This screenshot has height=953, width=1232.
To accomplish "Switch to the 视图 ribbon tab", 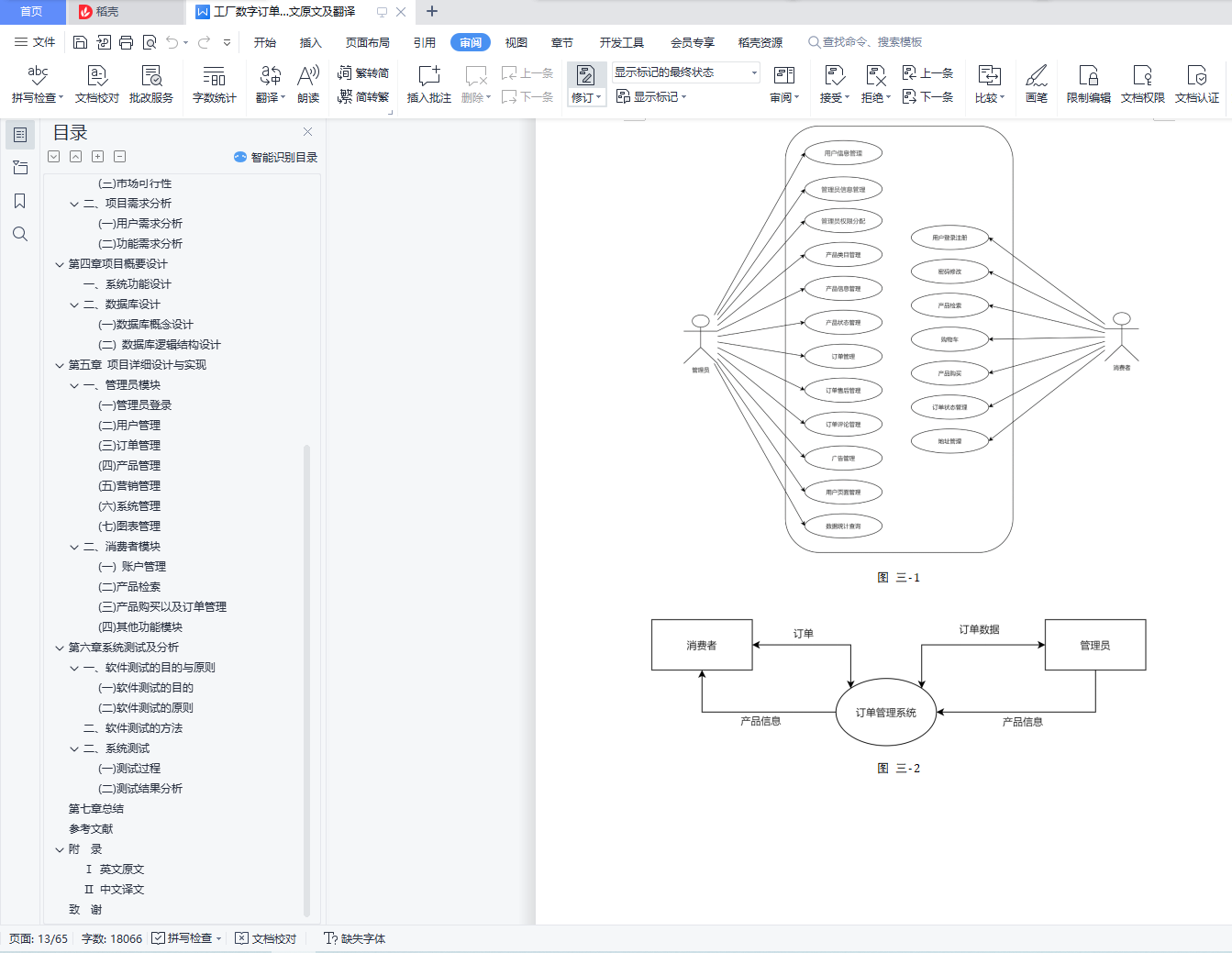I will [x=516, y=42].
